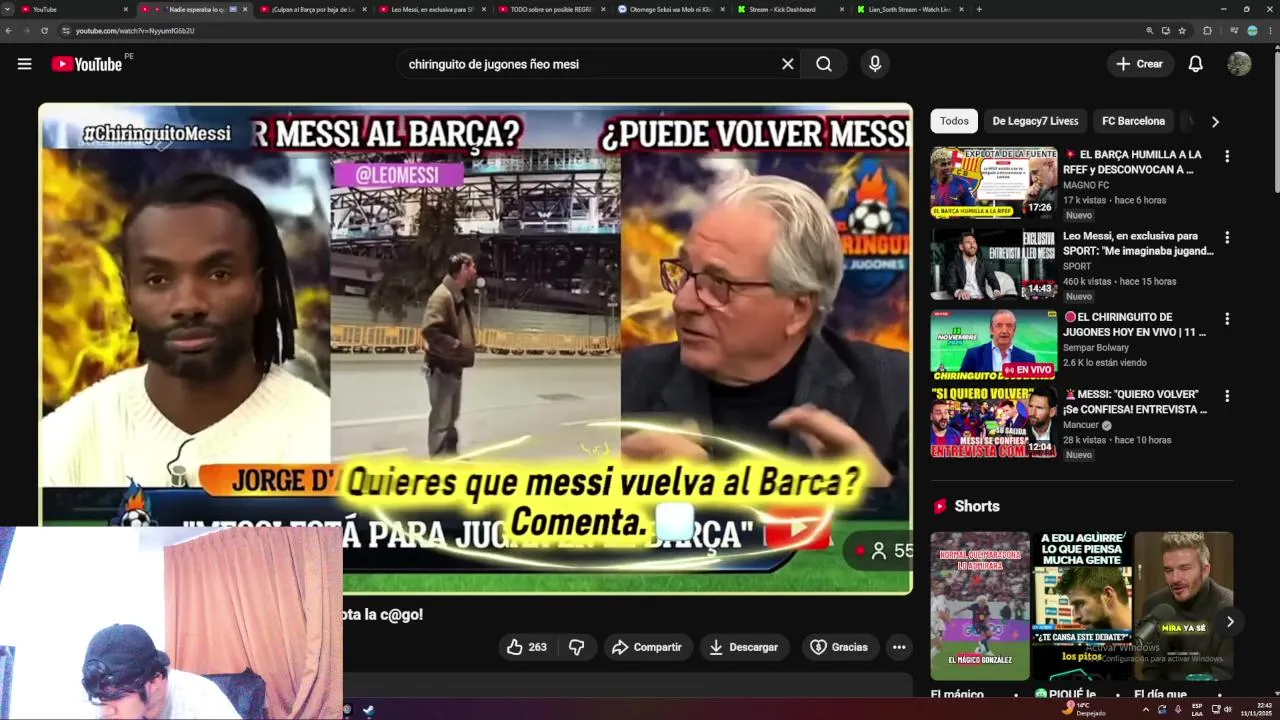Click the Descargar download button
The image size is (1280, 720).
743,647
